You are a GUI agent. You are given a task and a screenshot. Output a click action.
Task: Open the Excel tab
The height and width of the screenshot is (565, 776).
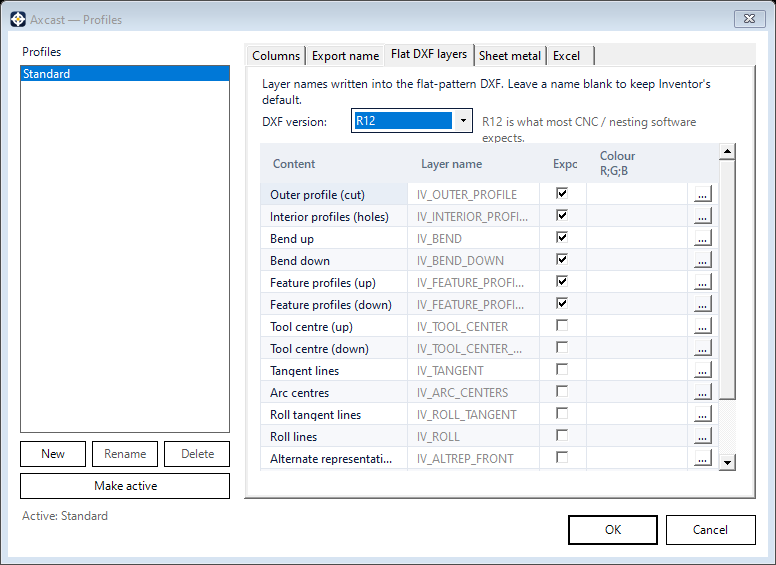pos(570,56)
